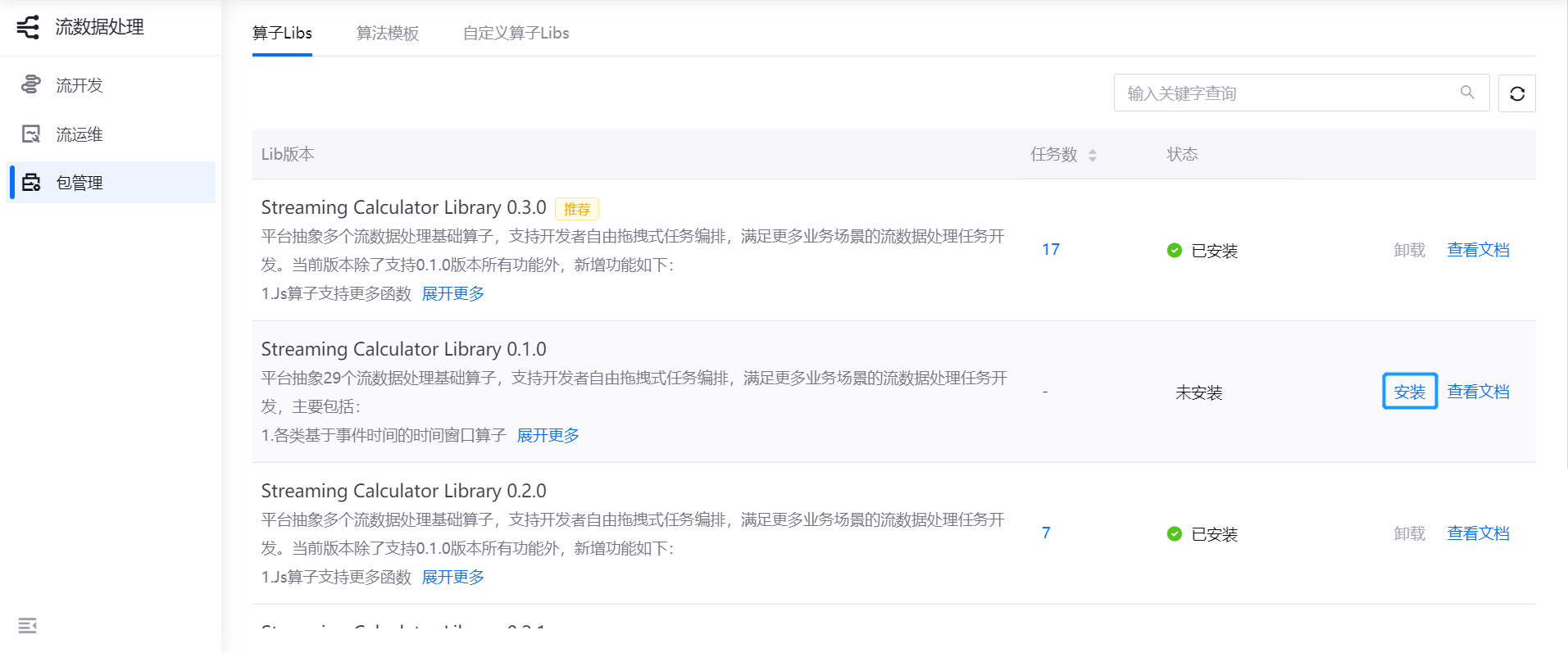
Task: Click the refresh list button
Action: pos(1517,93)
